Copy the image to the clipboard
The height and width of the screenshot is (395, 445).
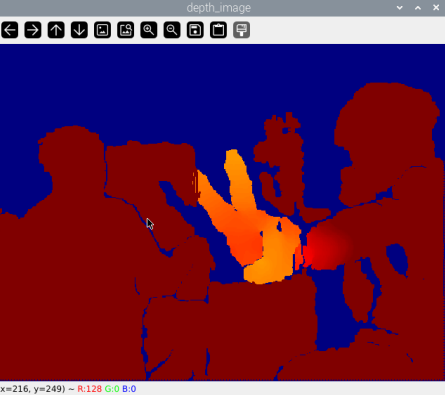[218, 30]
